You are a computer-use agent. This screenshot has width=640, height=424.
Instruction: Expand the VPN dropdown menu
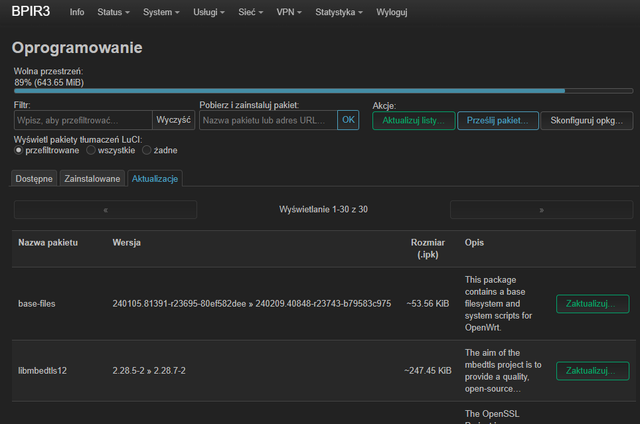(289, 12)
